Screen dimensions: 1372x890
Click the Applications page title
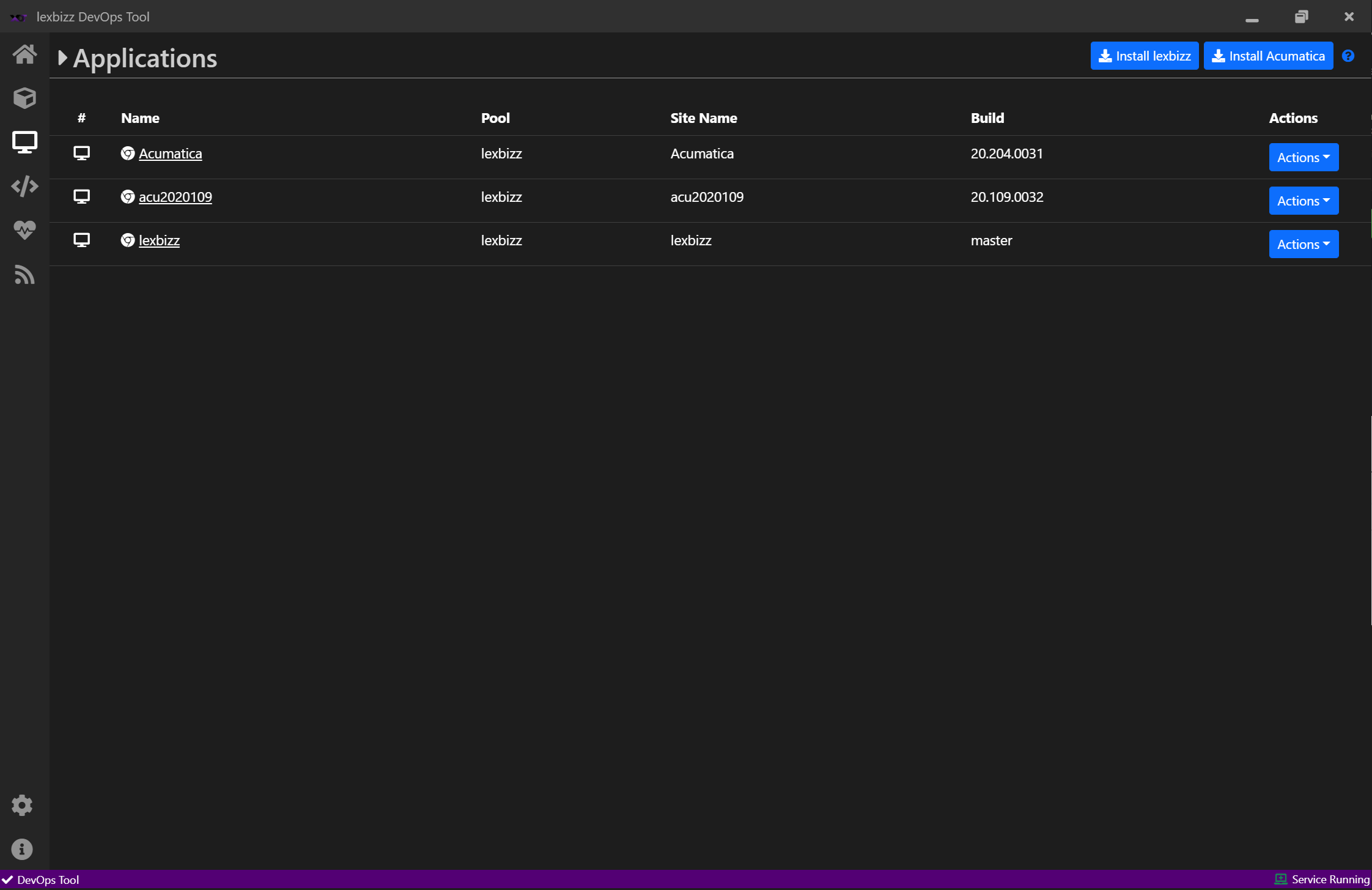(x=145, y=58)
